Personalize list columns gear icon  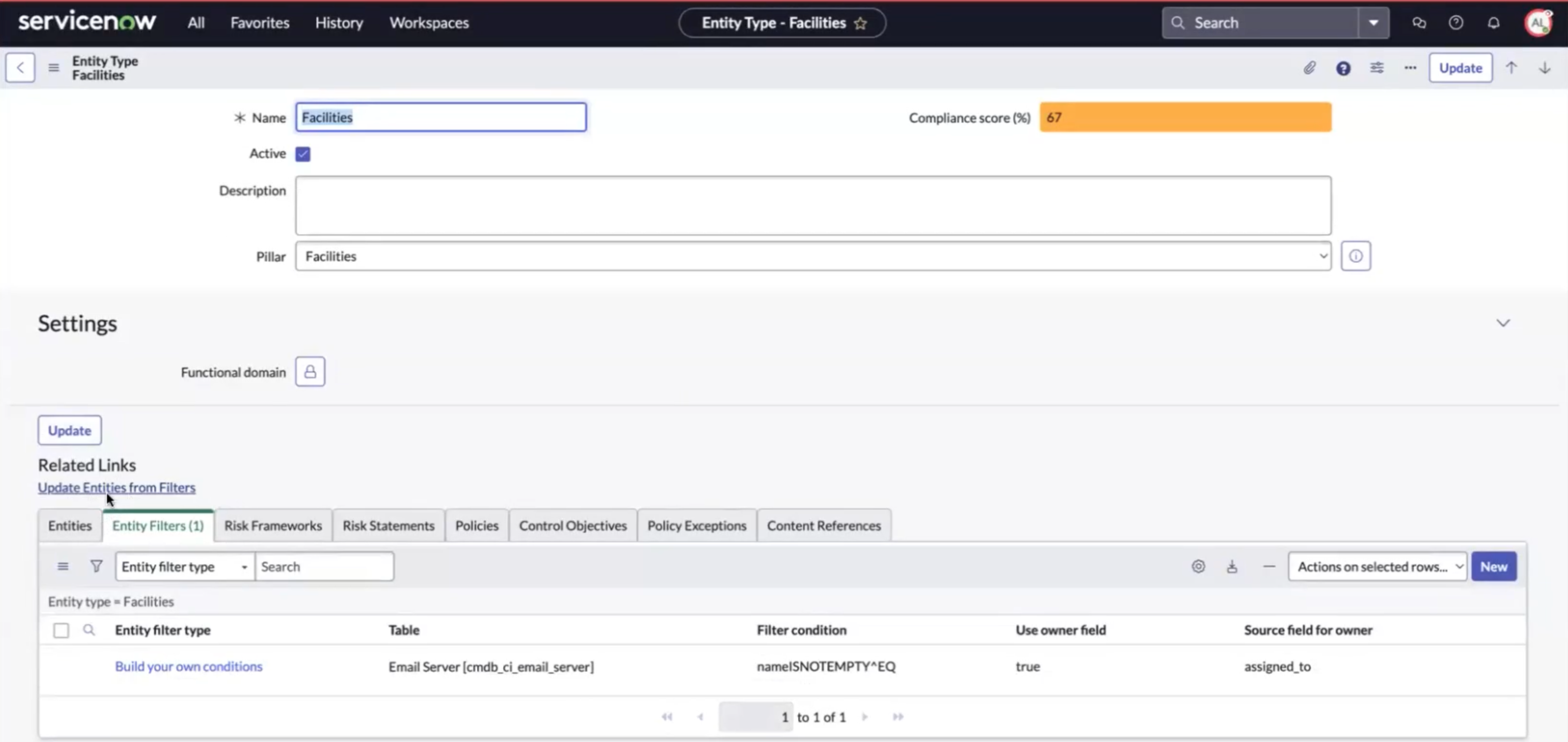click(1198, 566)
